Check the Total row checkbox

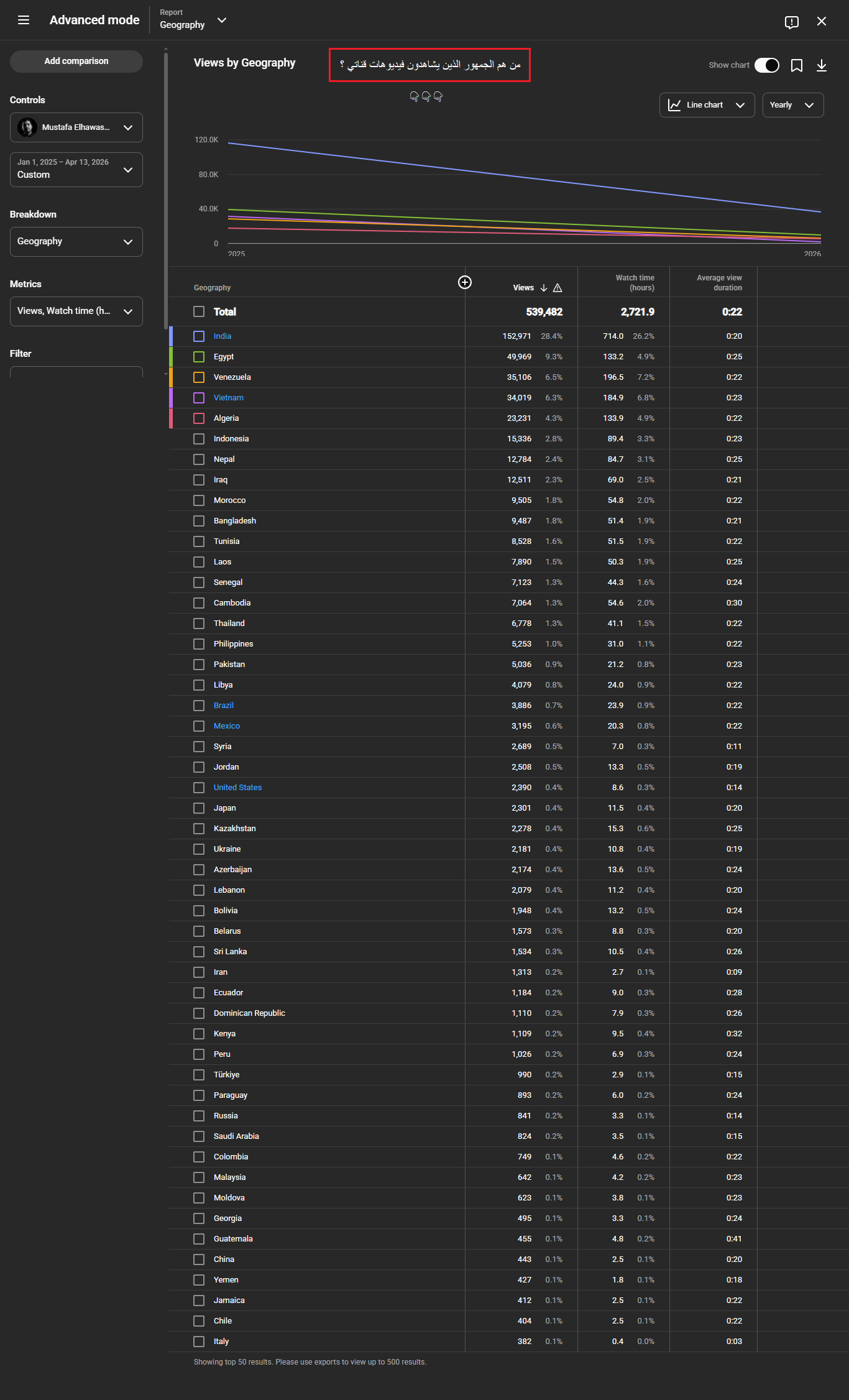[199, 311]
